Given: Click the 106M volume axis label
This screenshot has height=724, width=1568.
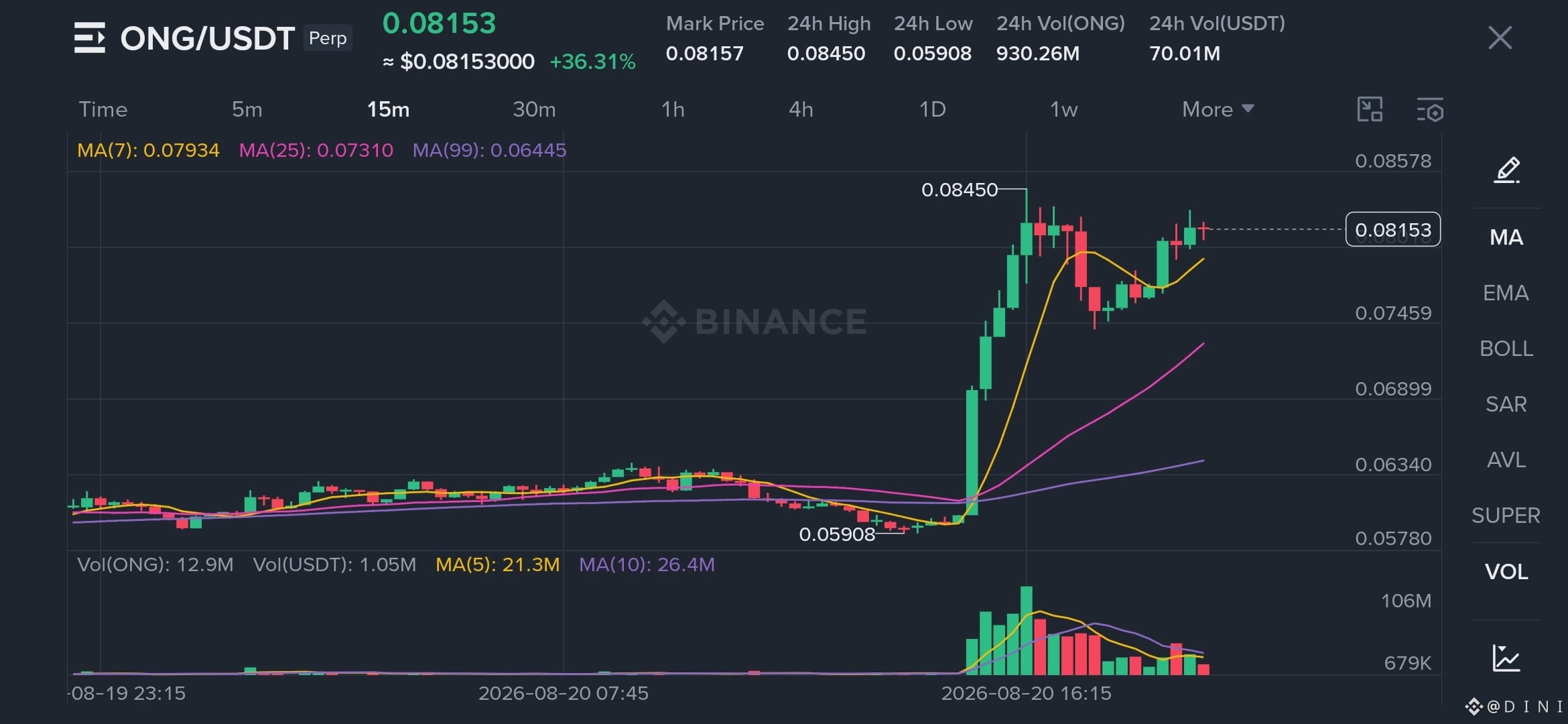Looking at the screenshot, I should click(x=1406, y=601).
